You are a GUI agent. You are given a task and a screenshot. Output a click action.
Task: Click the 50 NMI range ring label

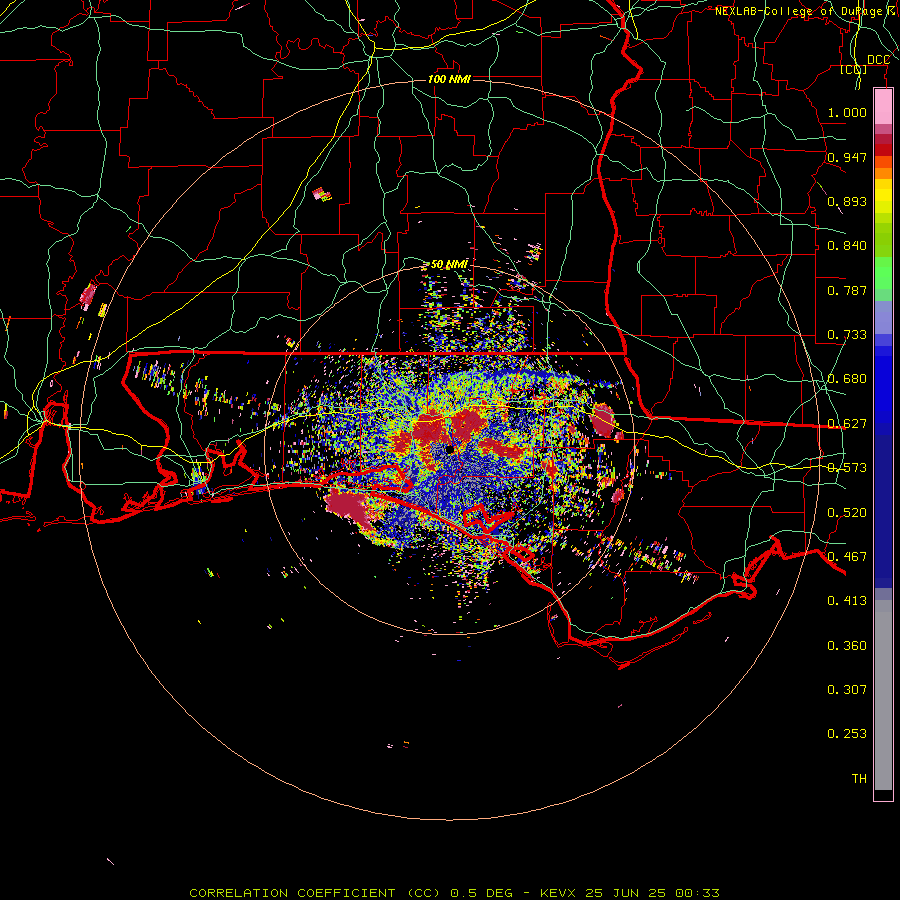[x=449, y=264]
